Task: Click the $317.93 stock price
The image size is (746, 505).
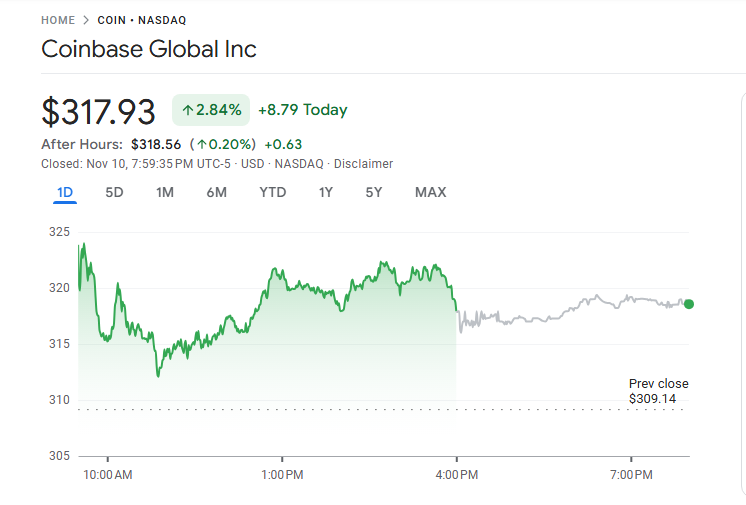Action: click(x=98, y=111)
